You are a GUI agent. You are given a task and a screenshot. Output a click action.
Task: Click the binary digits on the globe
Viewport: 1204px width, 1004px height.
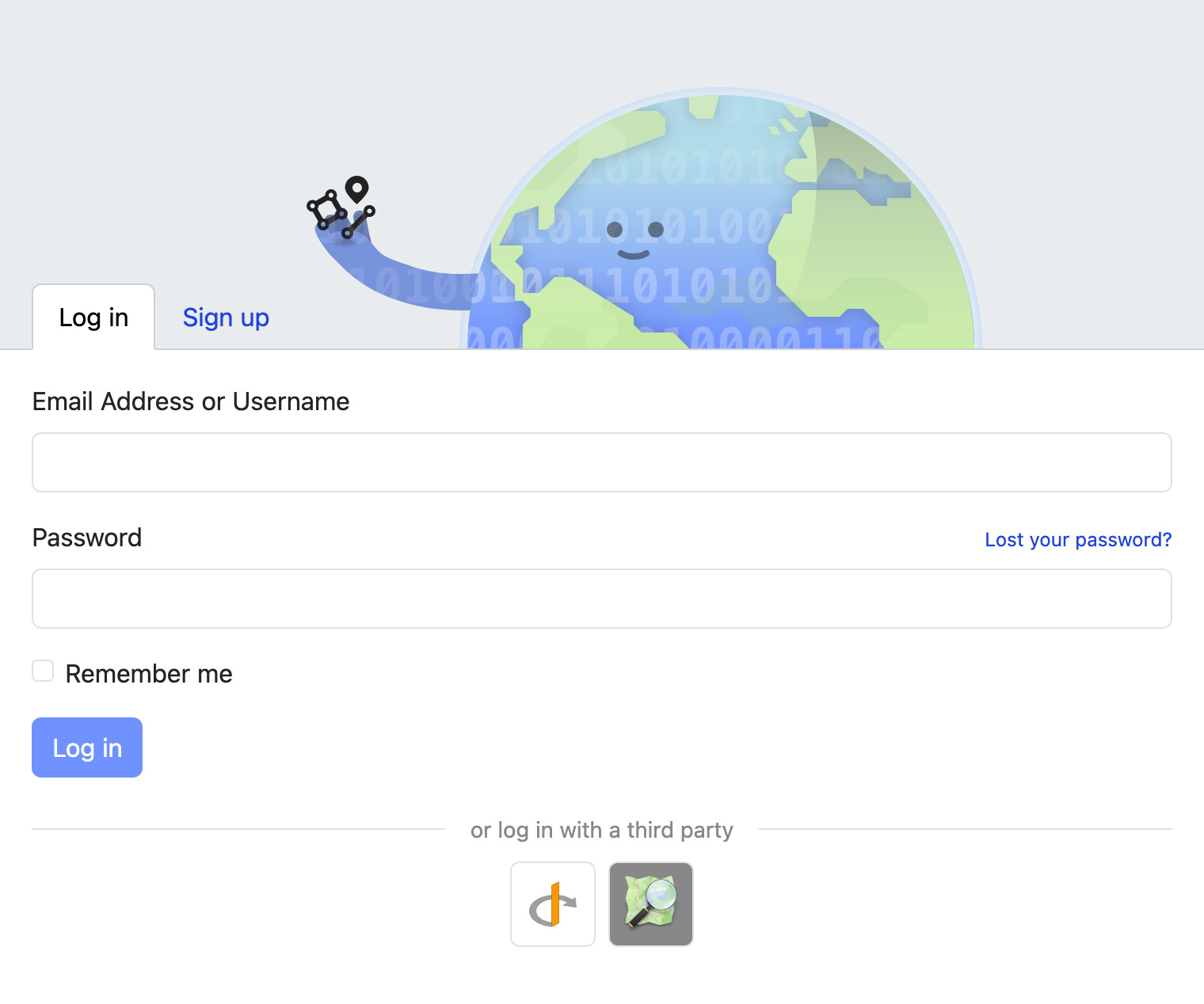pyautogui.click(x=681, y=168)
